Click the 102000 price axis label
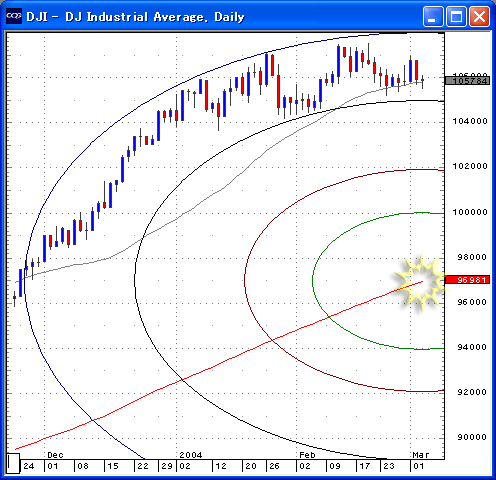496x480 pixels. click(470, 166)
